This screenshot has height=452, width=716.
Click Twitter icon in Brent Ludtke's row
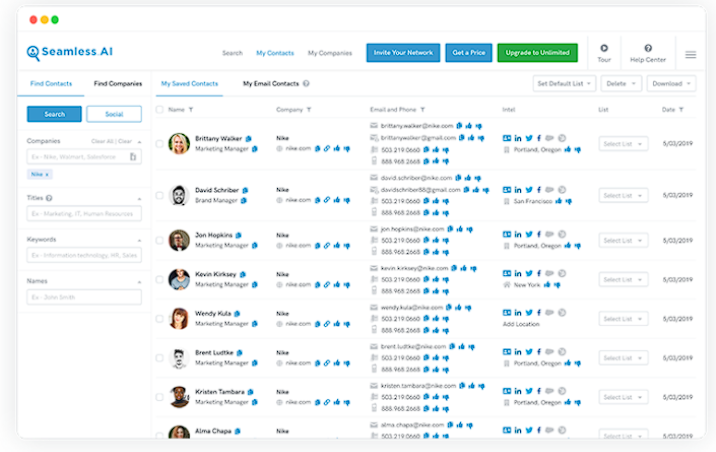pos(529,352)
